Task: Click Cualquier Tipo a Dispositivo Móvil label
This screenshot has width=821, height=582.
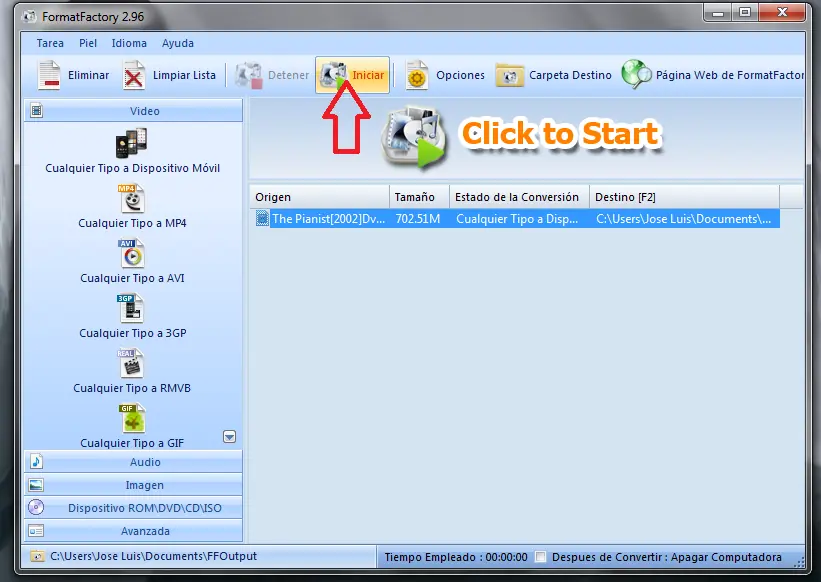Action: 132,168
